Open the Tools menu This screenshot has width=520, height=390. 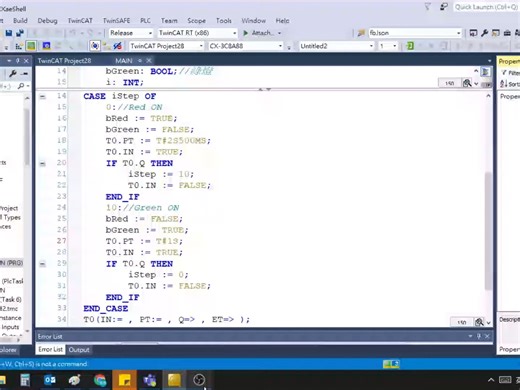point(224,21)
